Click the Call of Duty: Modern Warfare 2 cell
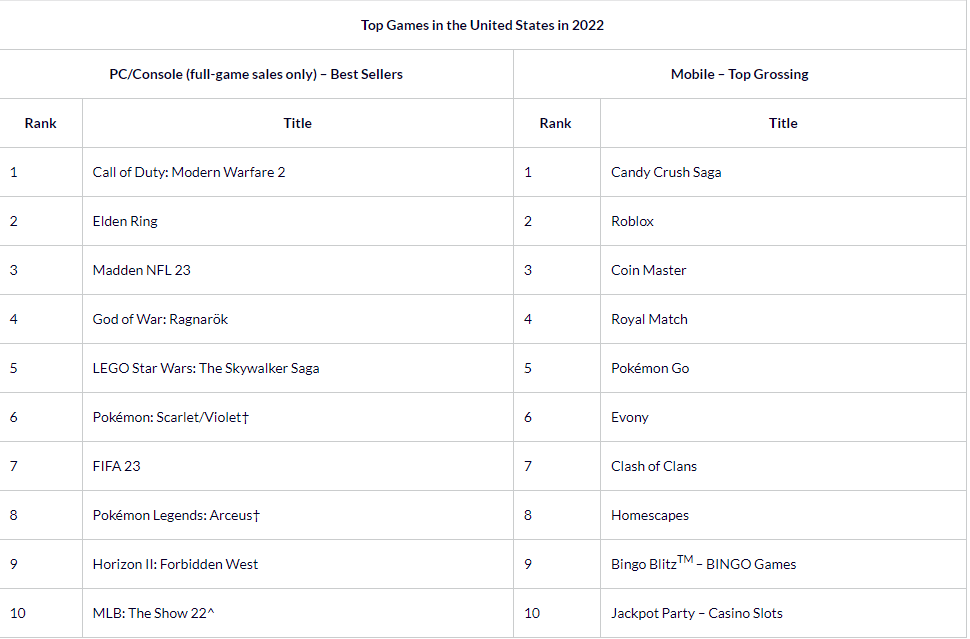This screenshot has width=970, height=639. coord(189,172)
